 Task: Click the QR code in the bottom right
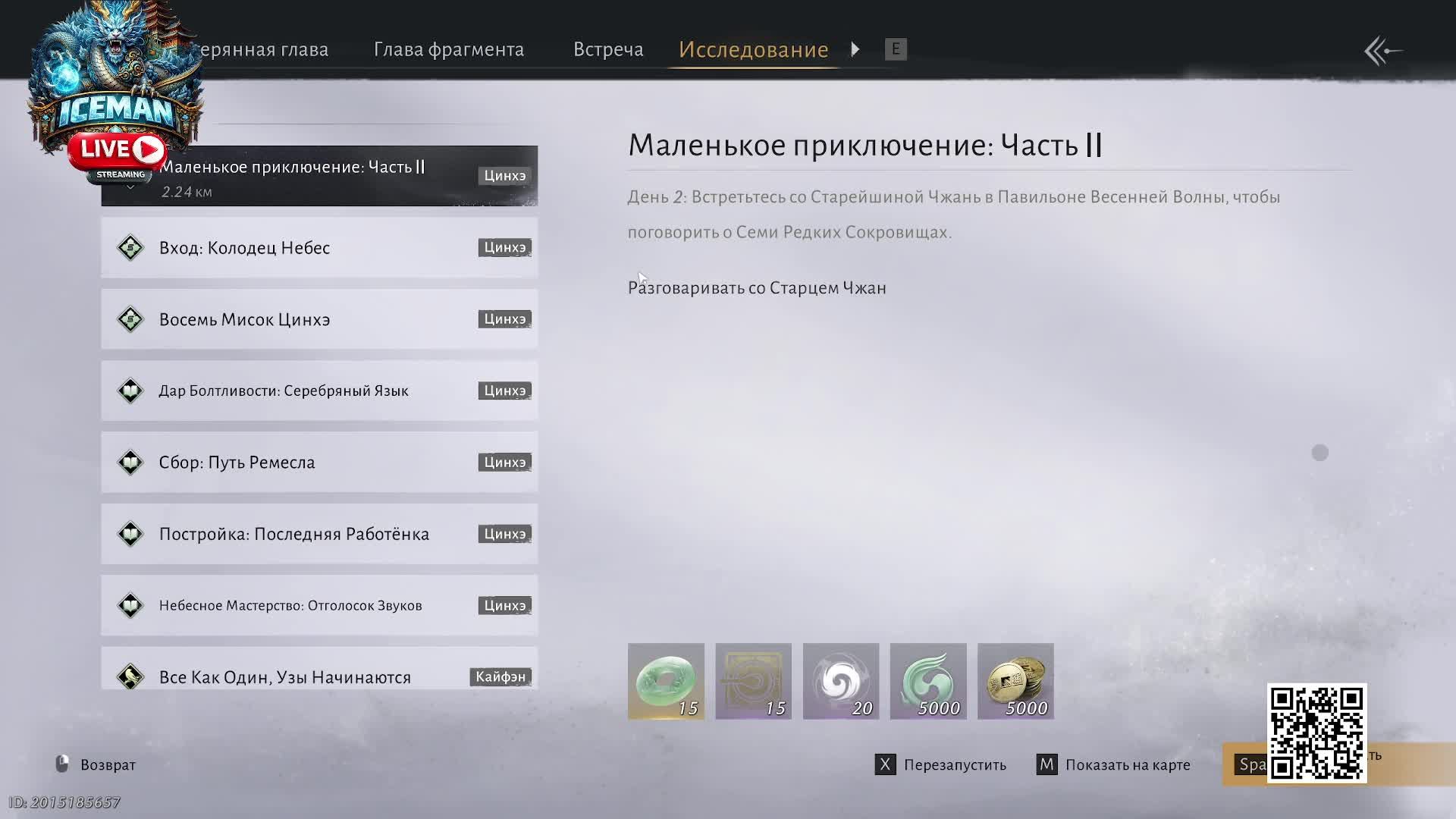pos(1316,733)
